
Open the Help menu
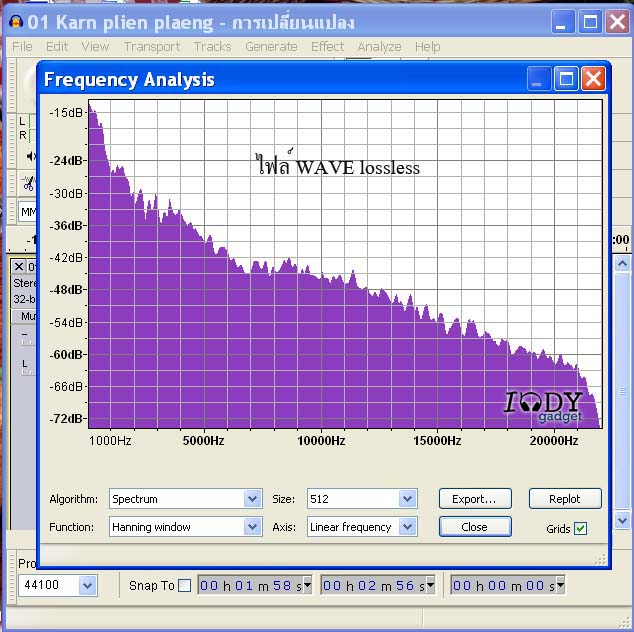coord(427,47)
